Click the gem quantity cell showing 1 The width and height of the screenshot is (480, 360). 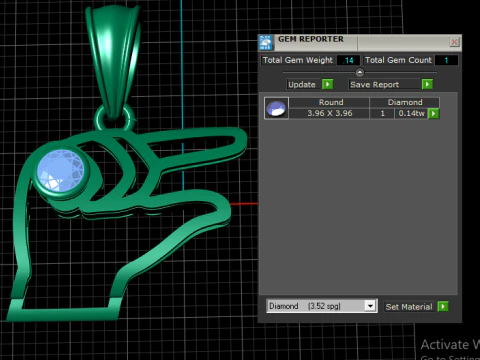382,113
